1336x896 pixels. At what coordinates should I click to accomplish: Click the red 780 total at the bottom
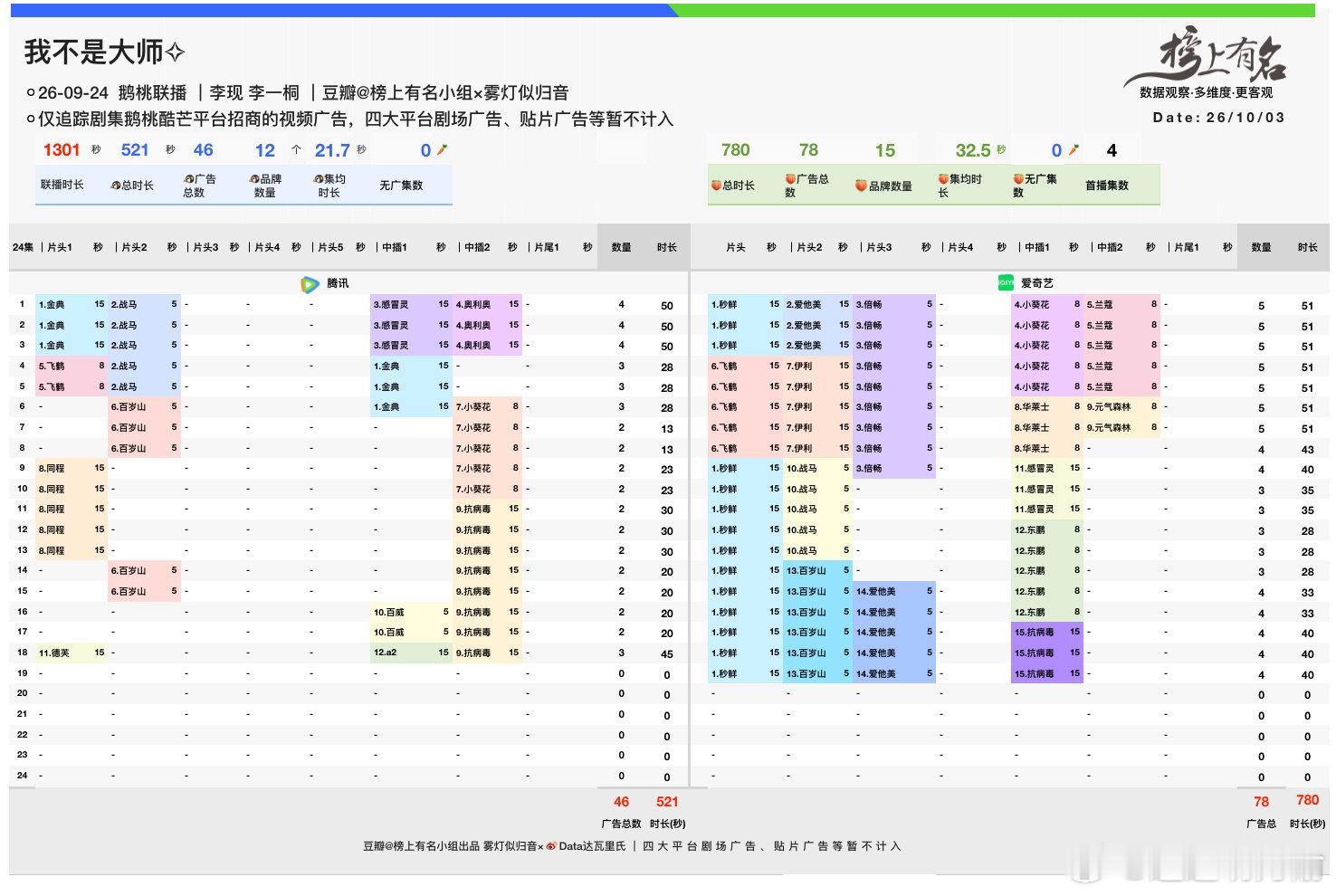point(1307,800)
